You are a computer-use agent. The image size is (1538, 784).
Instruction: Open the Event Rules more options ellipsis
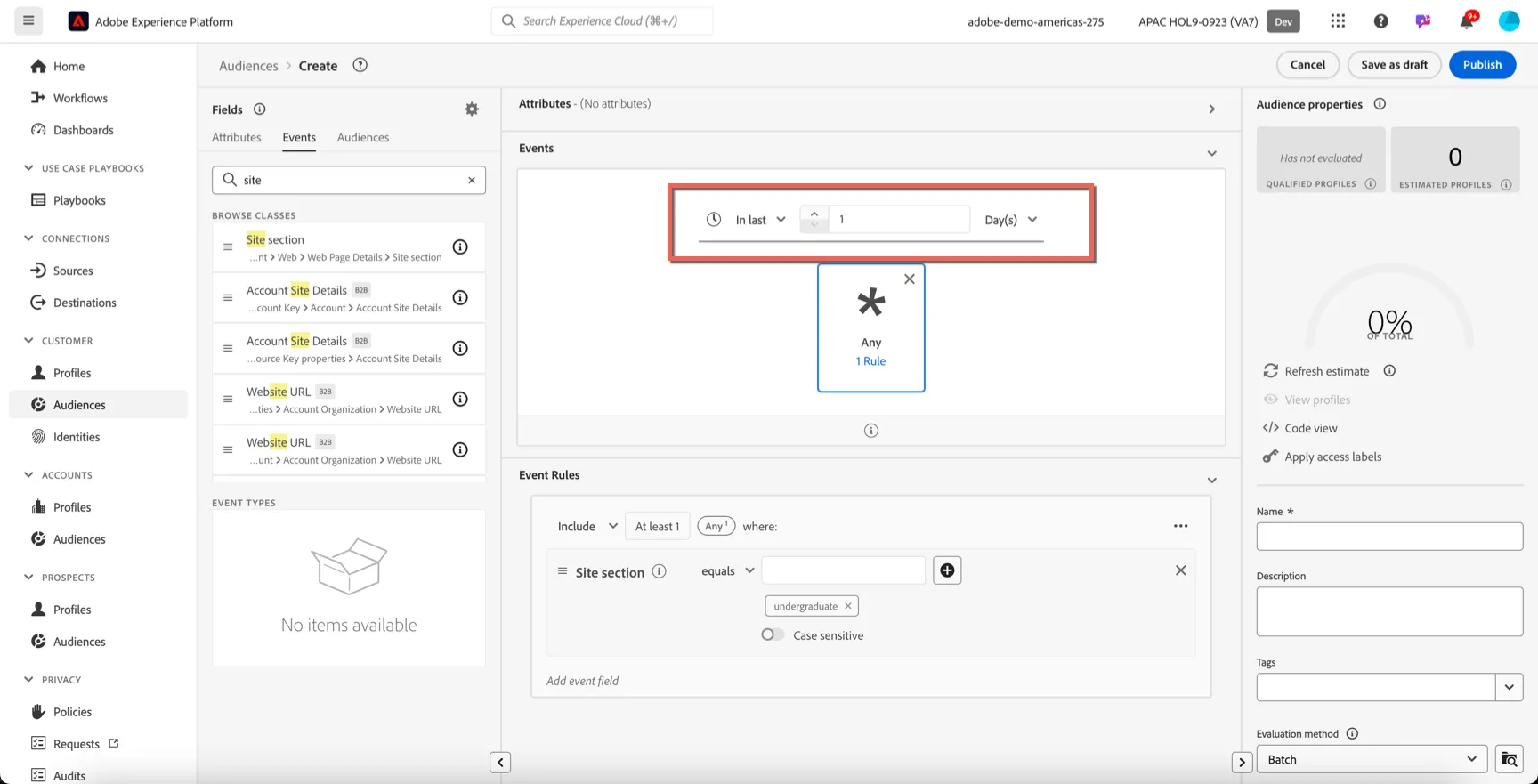1180,526
